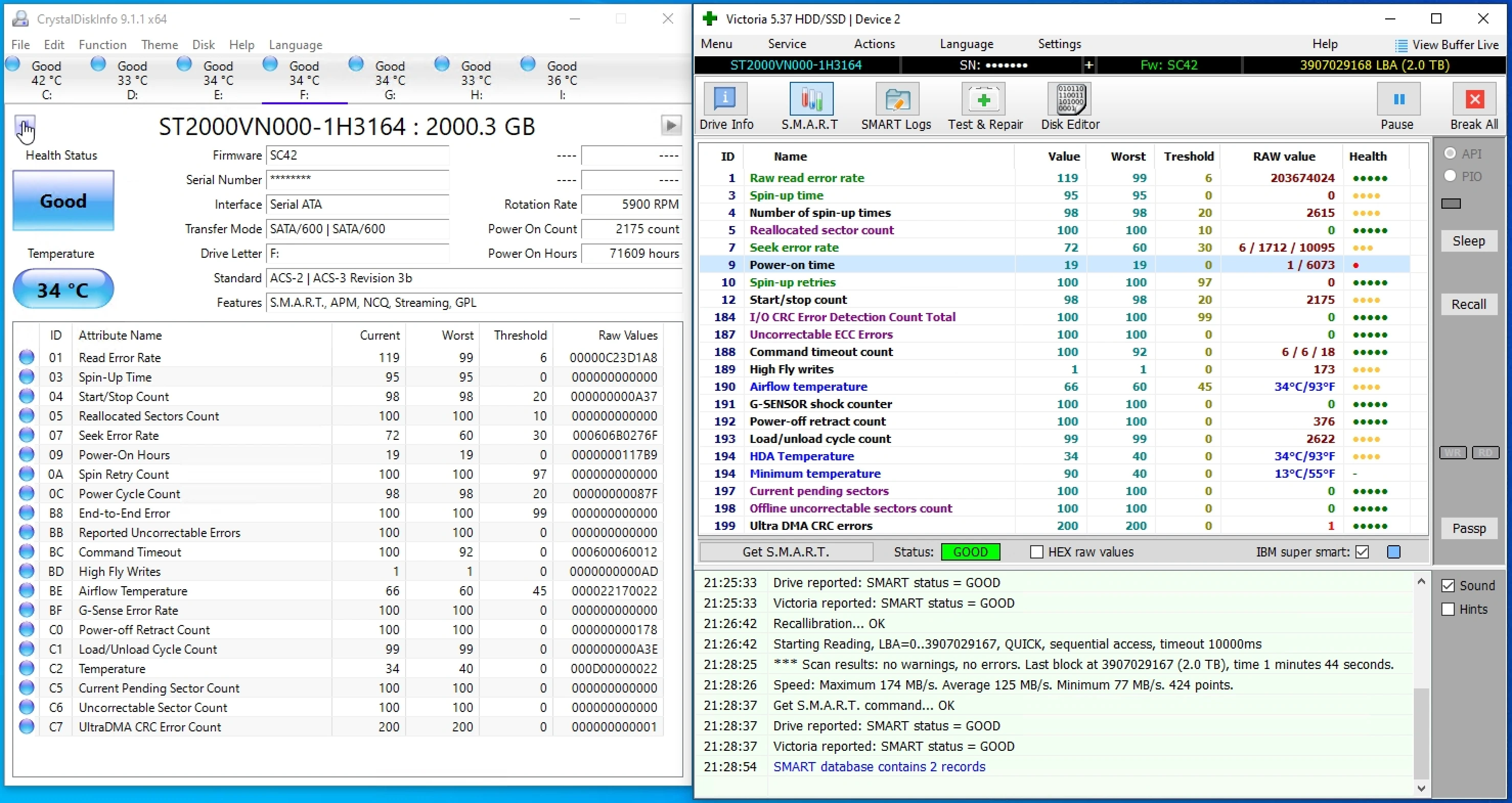Select the PIO radio button
This screenshot has width=1512, height=803.
coord(1450,176)
